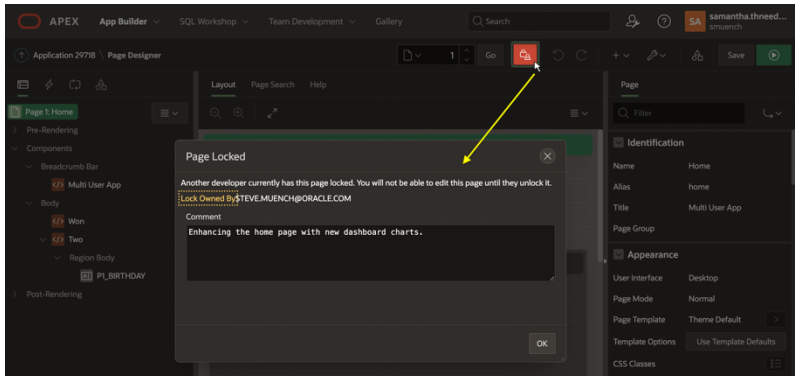Collapse the Appearance section
This screenshot has width=801, height=381.
pyautogui.click(x=618, y=254)
